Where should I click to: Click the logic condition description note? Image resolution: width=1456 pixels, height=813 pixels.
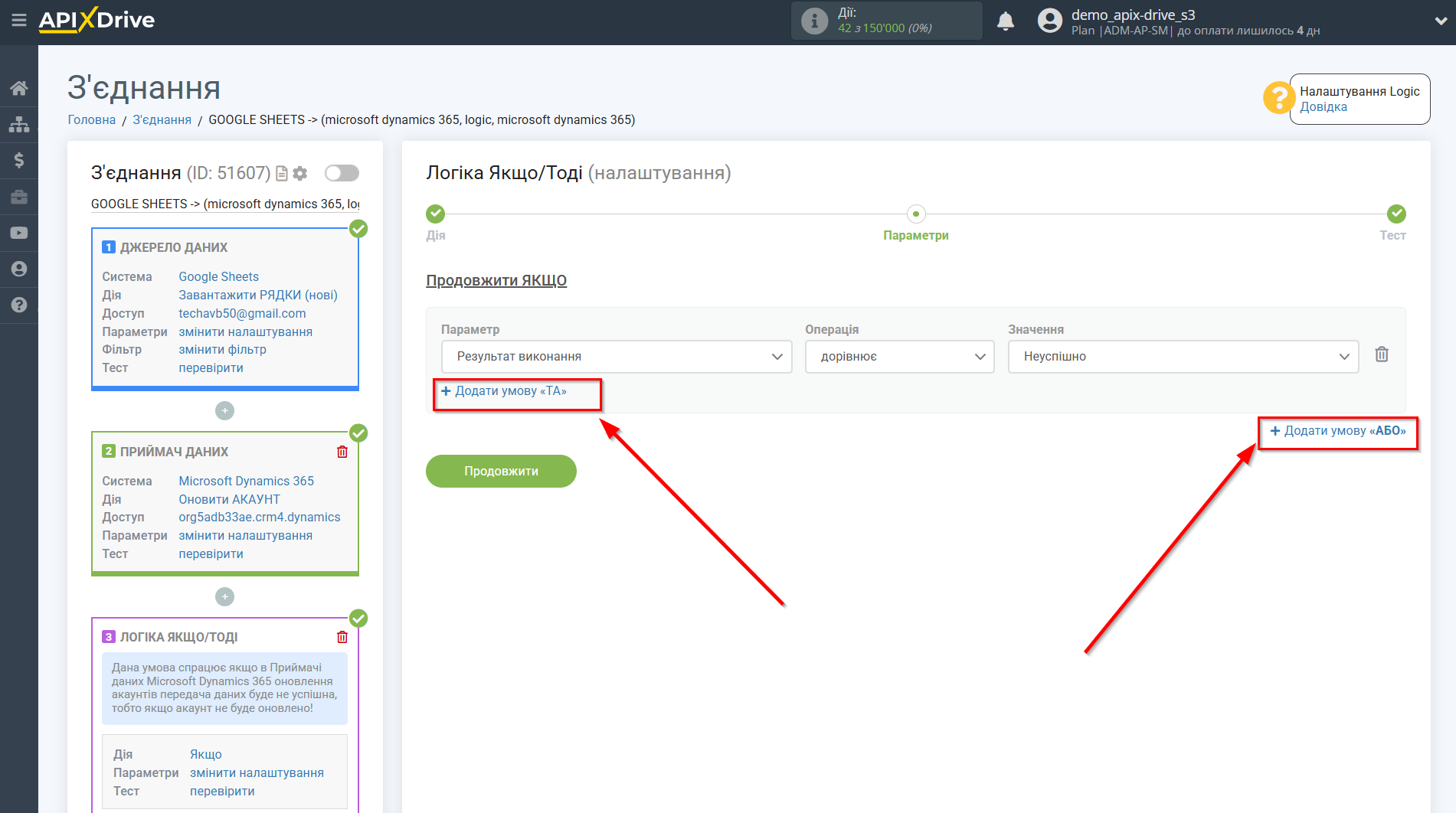224,687
